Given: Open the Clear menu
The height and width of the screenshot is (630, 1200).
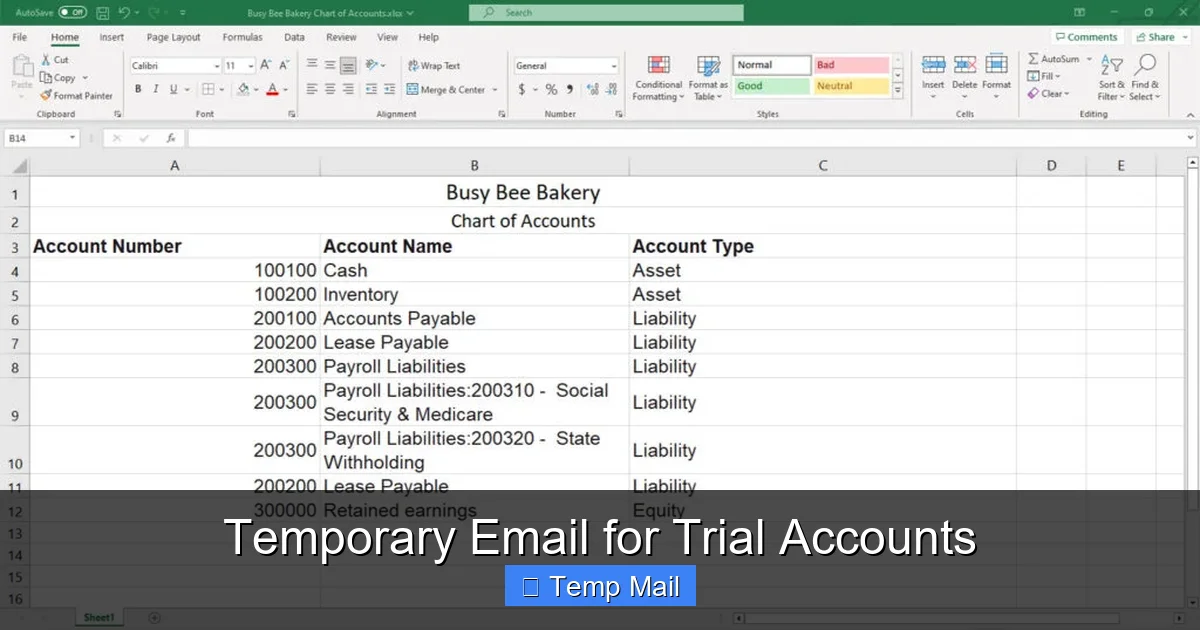Looking at the screenshot, I should click(x=1048, y=94).
